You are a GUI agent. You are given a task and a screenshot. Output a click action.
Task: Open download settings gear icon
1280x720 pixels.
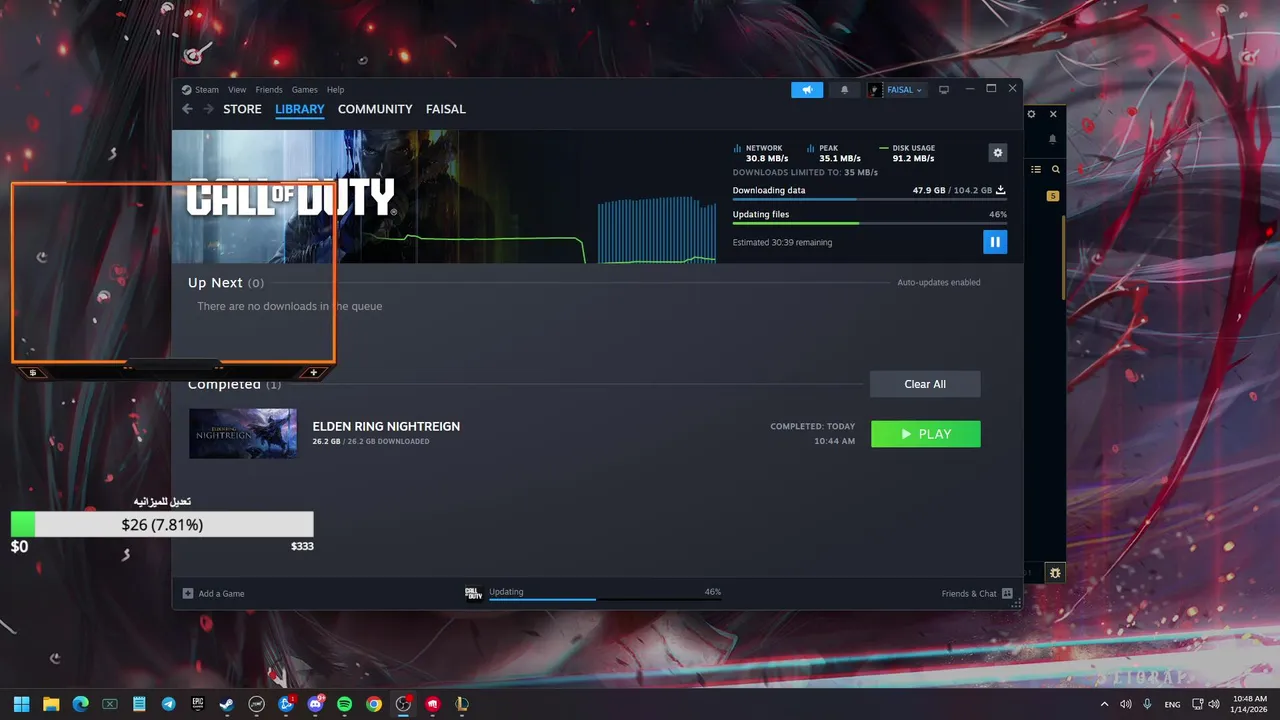click(997, 153)
